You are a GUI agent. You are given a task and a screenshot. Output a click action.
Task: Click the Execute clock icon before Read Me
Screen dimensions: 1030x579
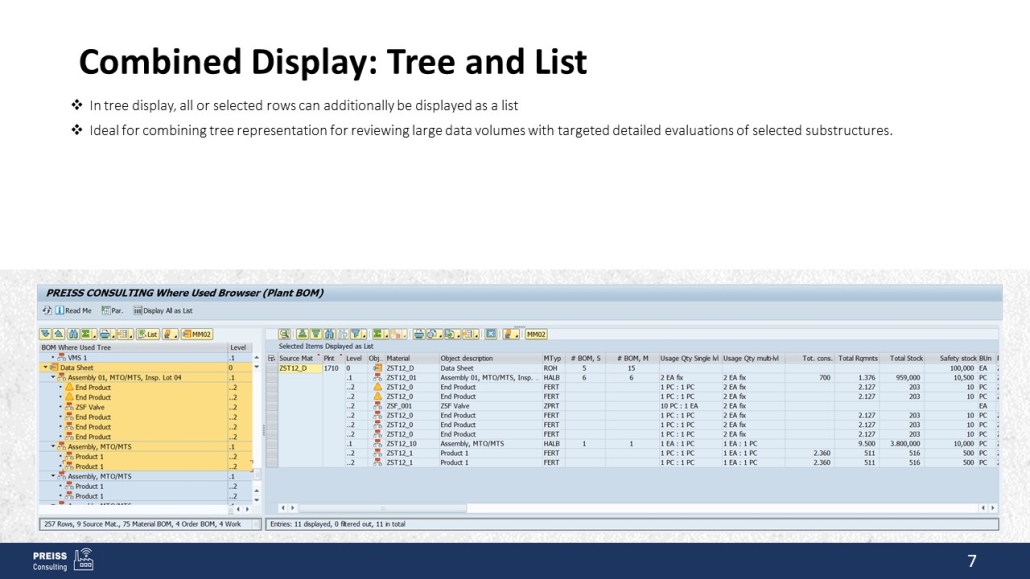(x=47, y=311)
